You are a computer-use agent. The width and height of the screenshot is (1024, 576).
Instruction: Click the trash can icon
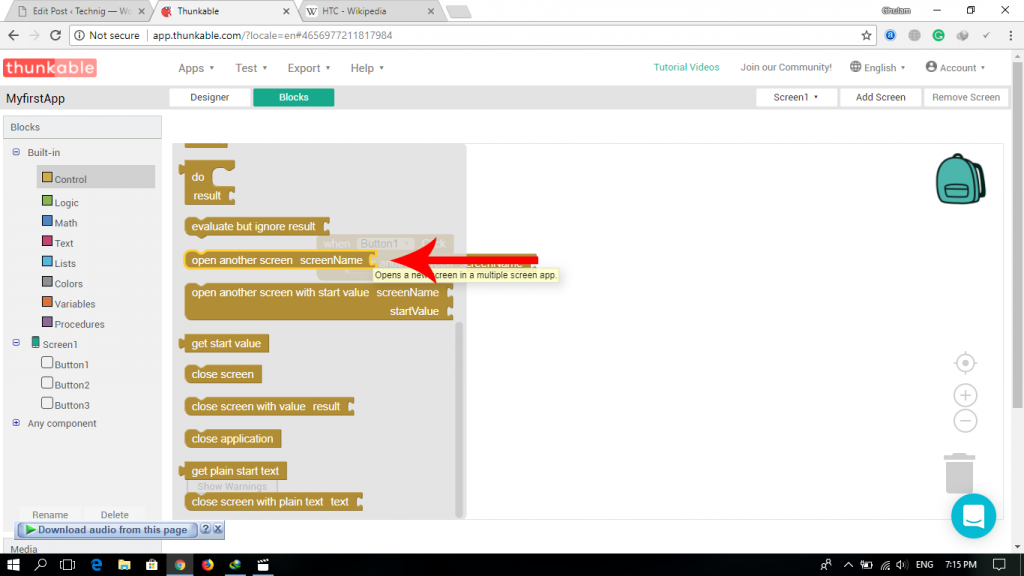pos(959,473)
